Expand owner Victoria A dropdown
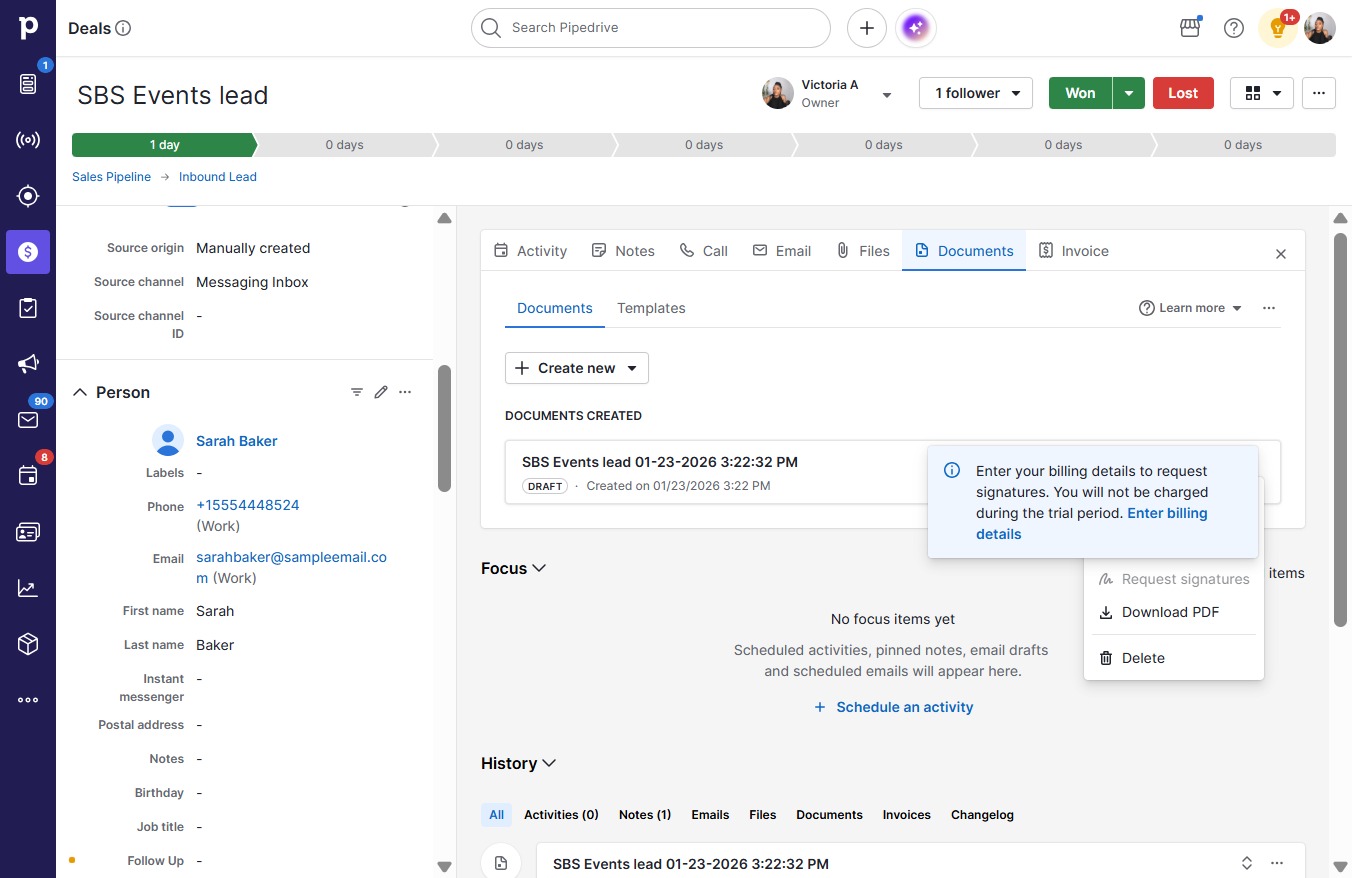1352x878 pixels. coord(886,95)
